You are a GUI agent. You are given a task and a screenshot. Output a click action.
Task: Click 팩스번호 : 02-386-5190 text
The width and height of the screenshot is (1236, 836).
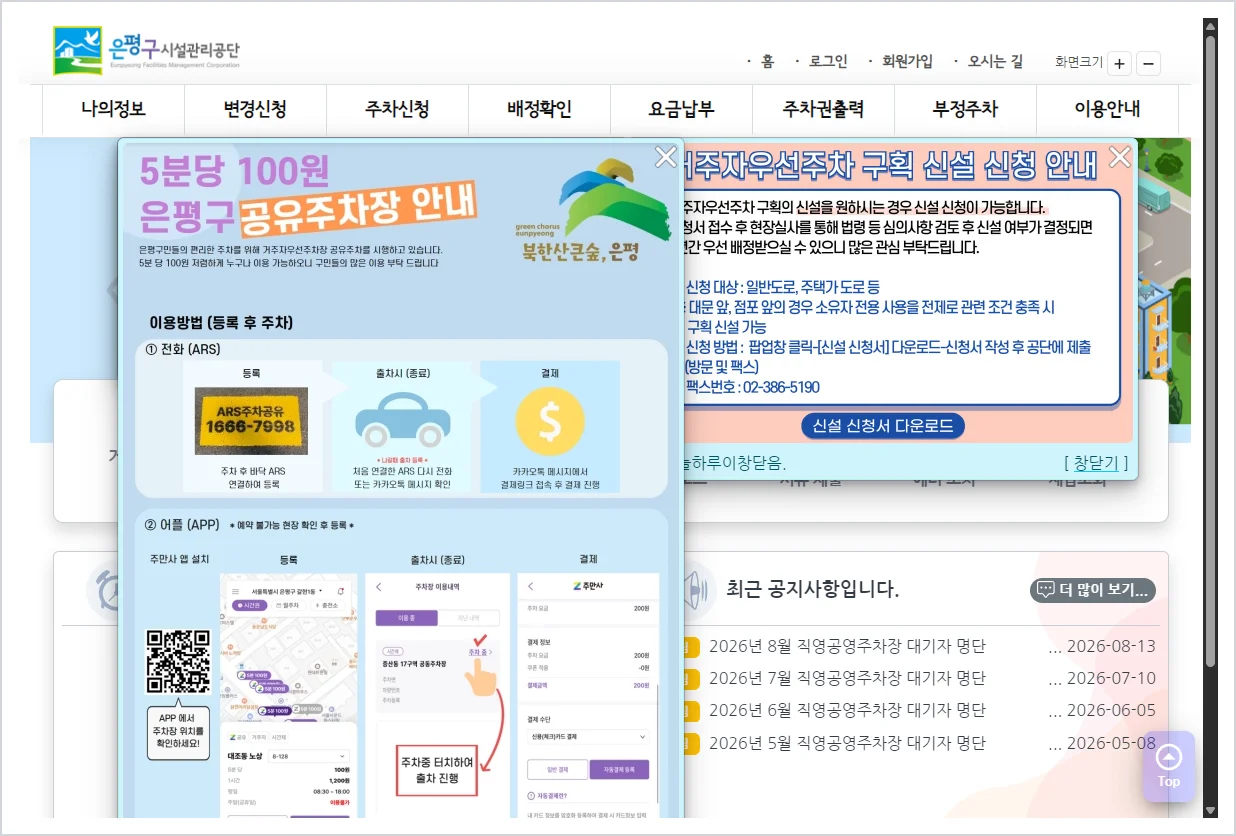(x=752, y=387)
